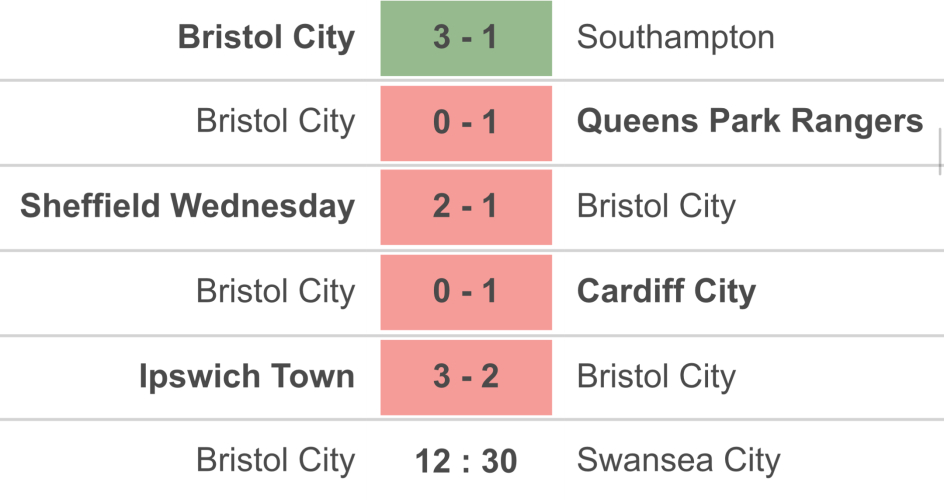The width and height of the screenshot is (944, 500).
Task: Click Bristol City in the Southampton row
Action: (266, 38)
